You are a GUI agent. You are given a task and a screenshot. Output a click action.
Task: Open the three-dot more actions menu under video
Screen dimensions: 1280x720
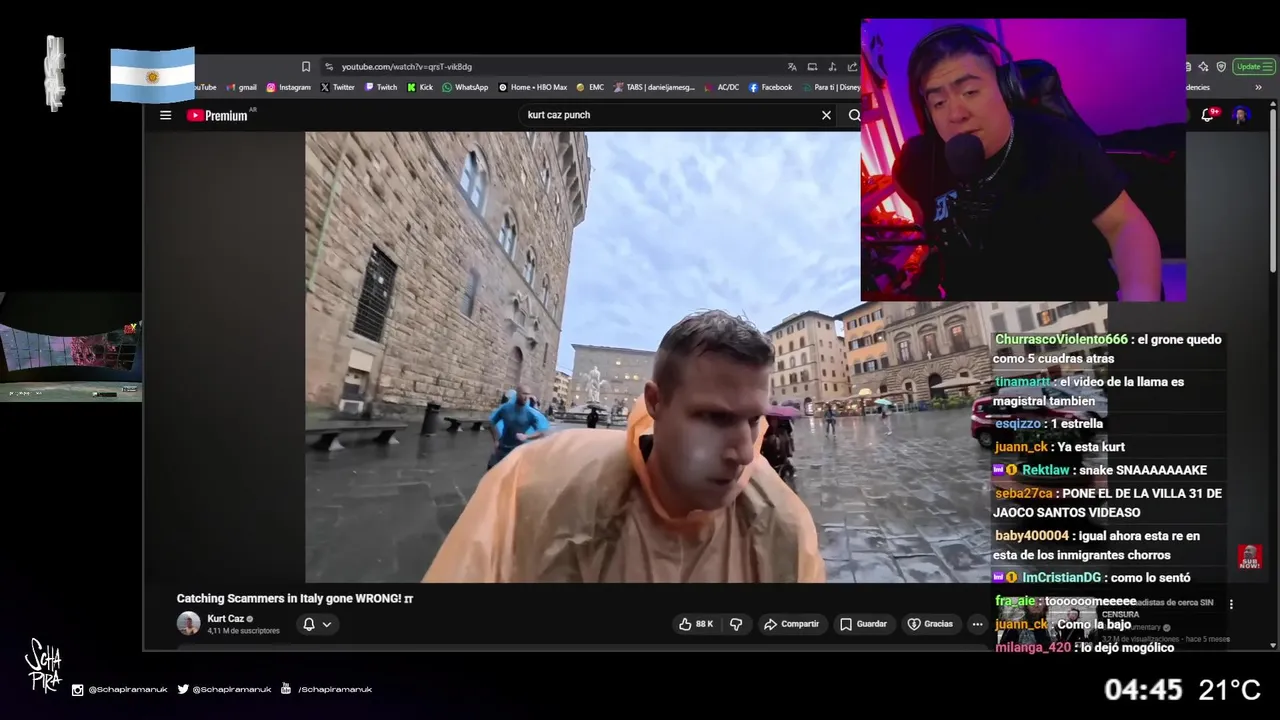977,624
